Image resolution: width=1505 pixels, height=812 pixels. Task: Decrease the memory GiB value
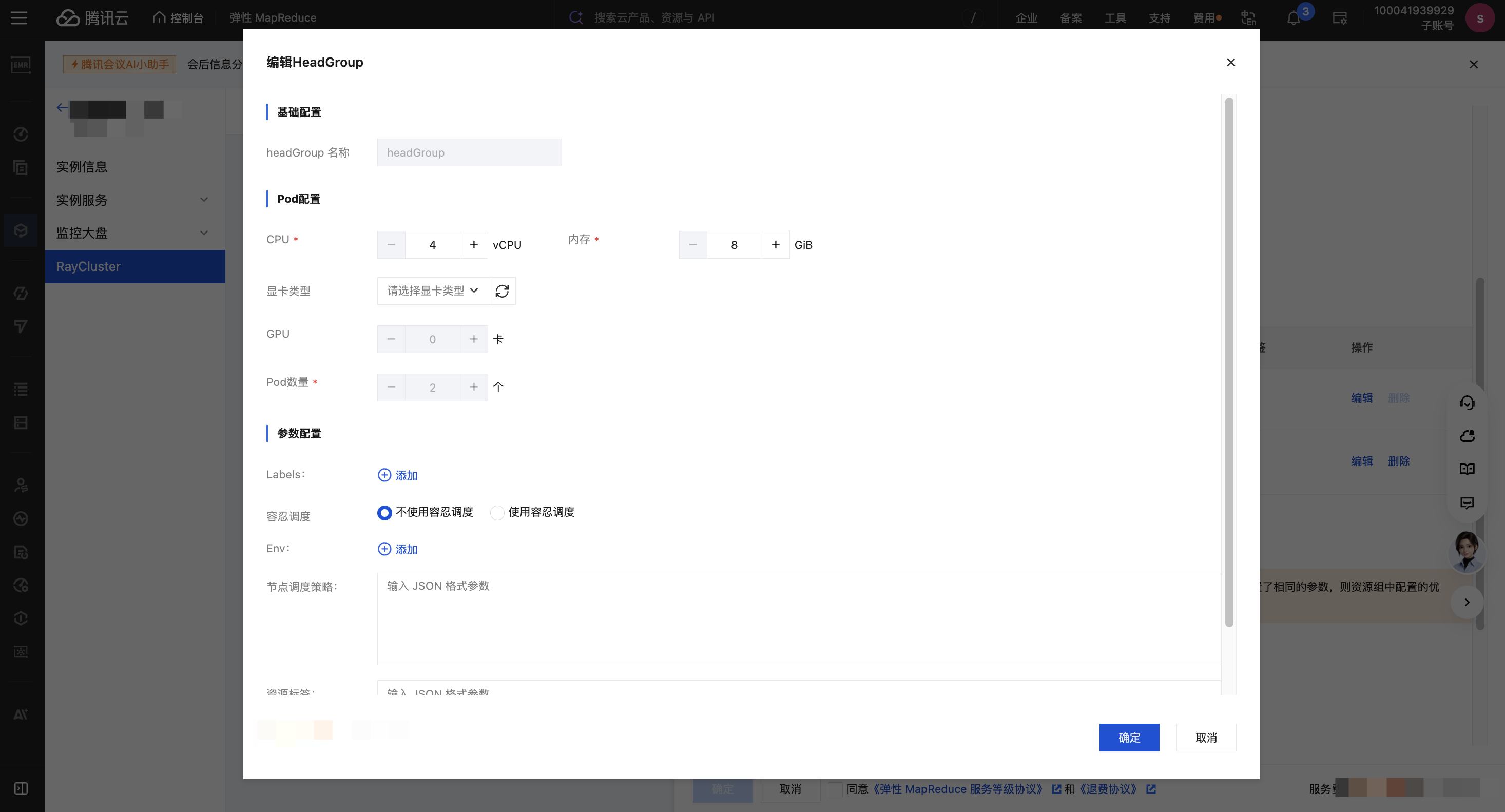pyautogui.click(x=693, y=245)
